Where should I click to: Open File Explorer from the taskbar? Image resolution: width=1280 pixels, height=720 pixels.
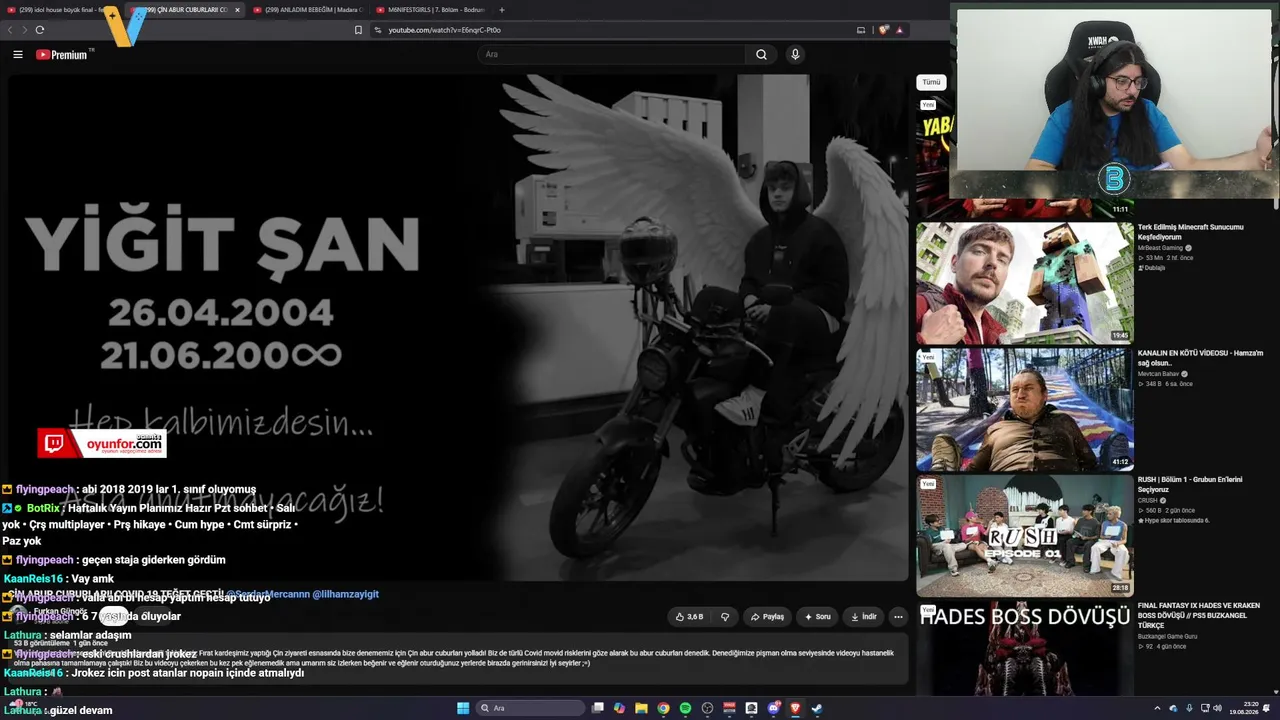(641, 708)
